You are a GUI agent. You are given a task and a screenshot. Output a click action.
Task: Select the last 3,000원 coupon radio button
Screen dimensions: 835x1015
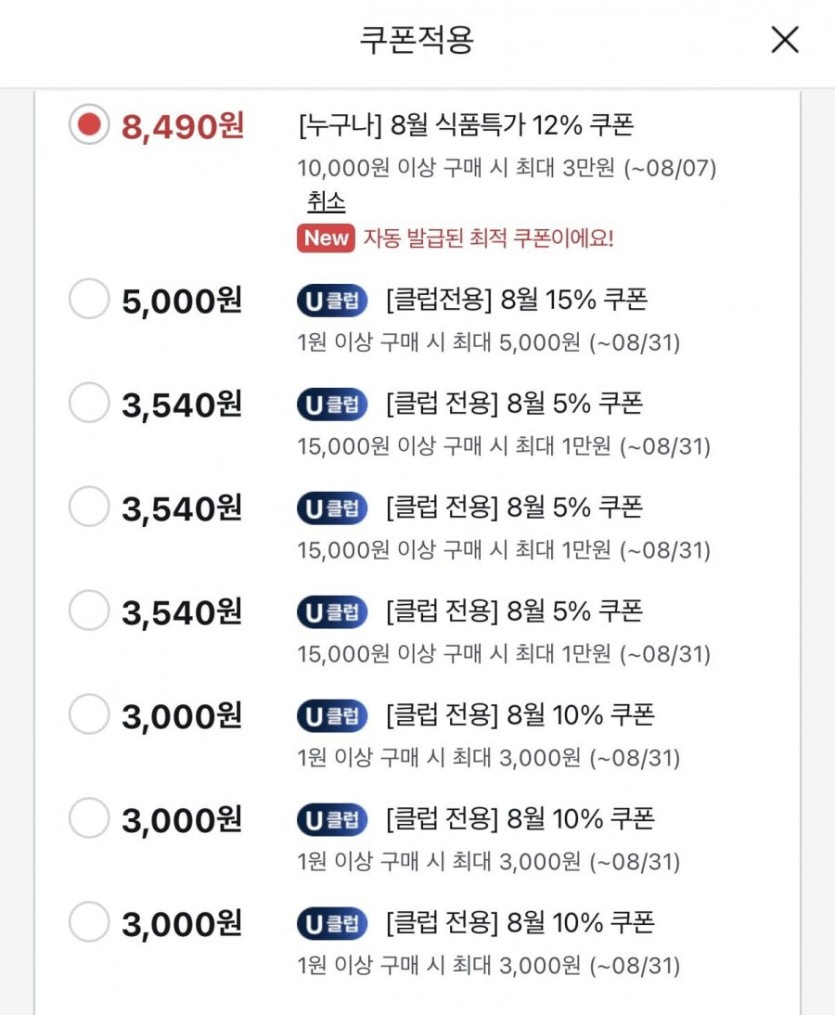89,922
